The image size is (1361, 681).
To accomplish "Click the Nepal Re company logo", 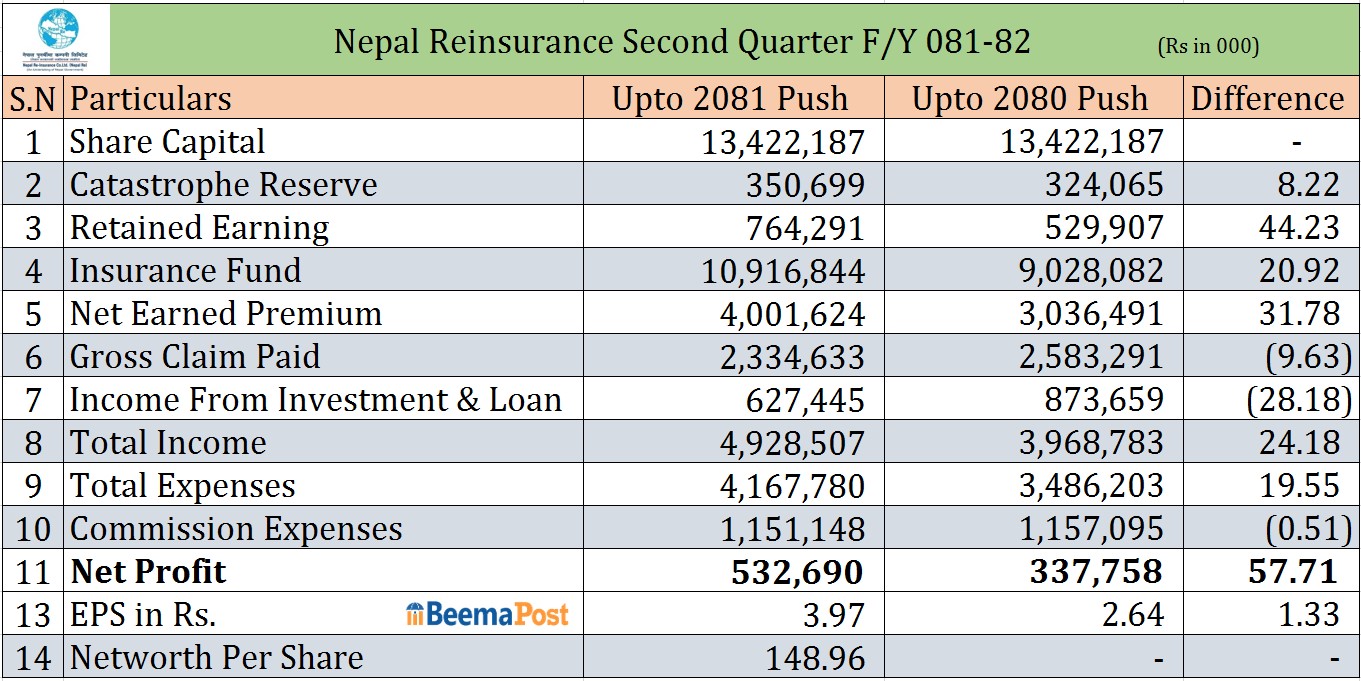I will coord(60,38).
